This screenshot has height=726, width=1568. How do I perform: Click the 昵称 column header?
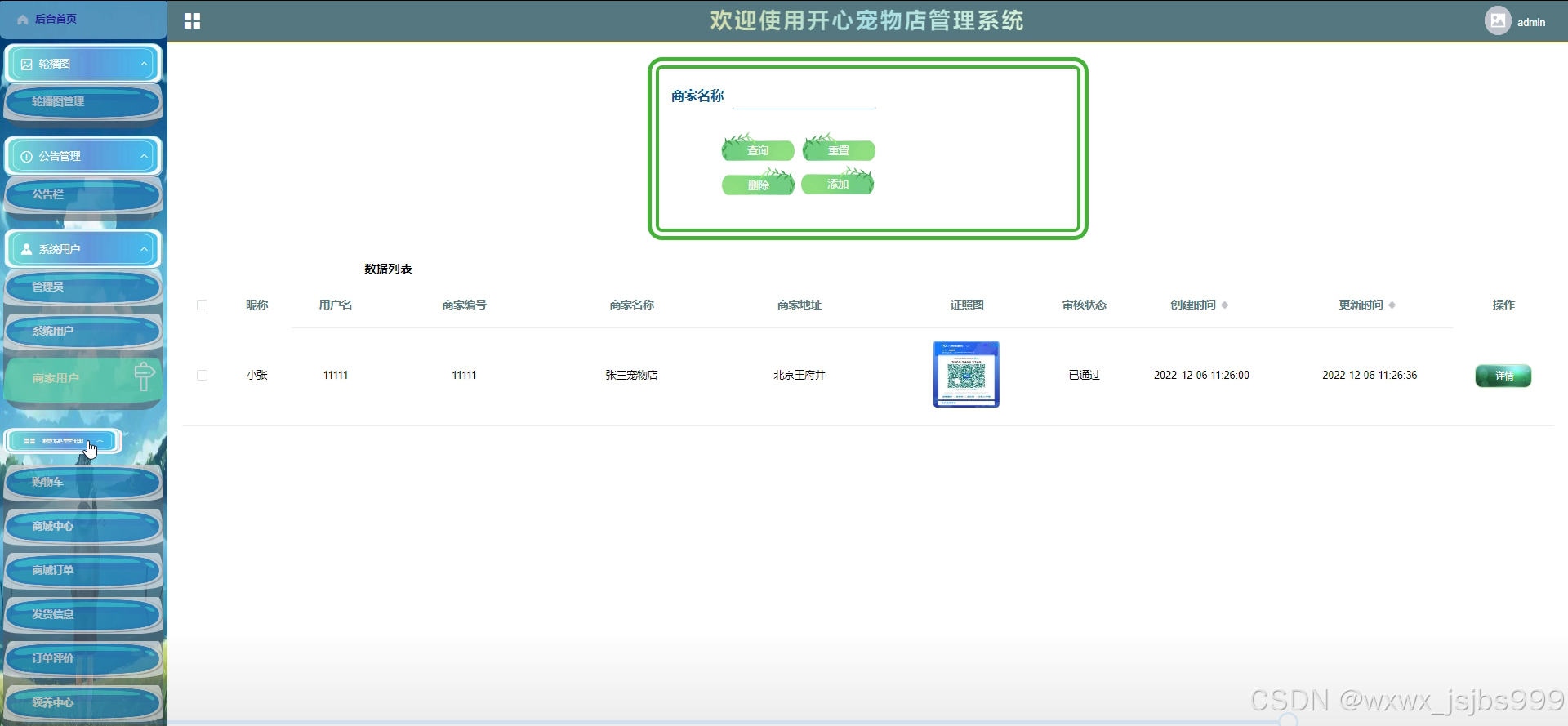tap(257, 305)
